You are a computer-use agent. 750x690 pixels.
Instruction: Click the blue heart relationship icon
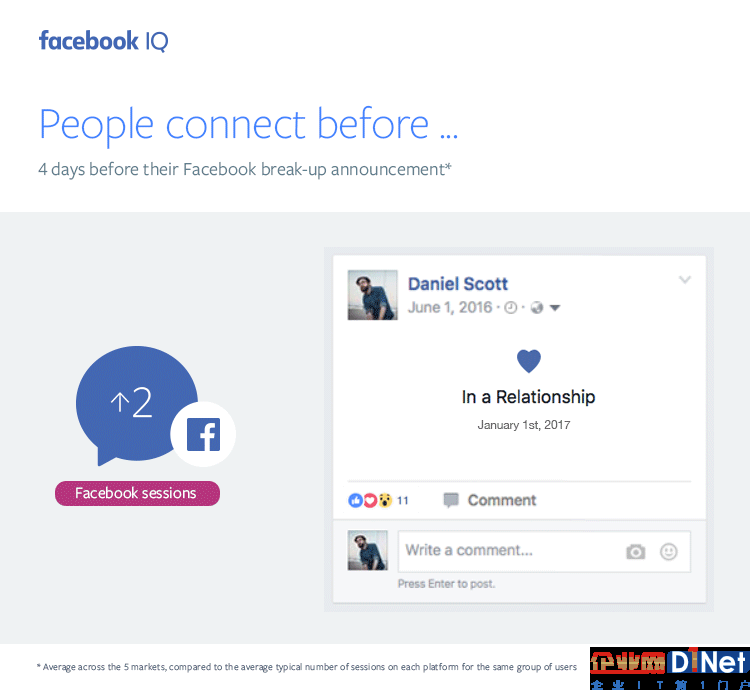coord(529,361)
